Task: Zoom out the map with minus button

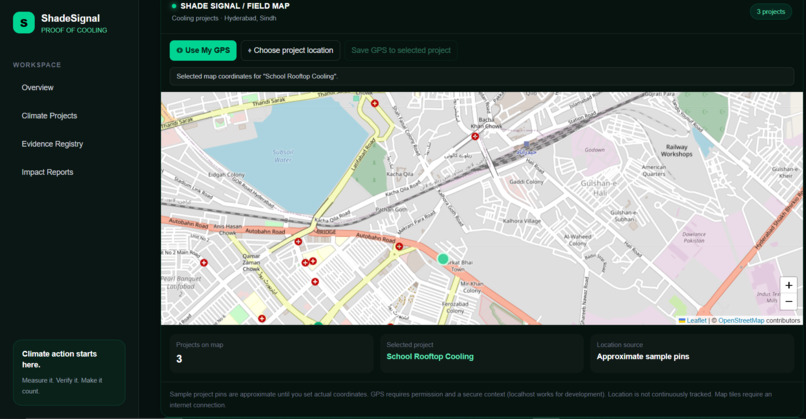Action: tap(789, 302)
